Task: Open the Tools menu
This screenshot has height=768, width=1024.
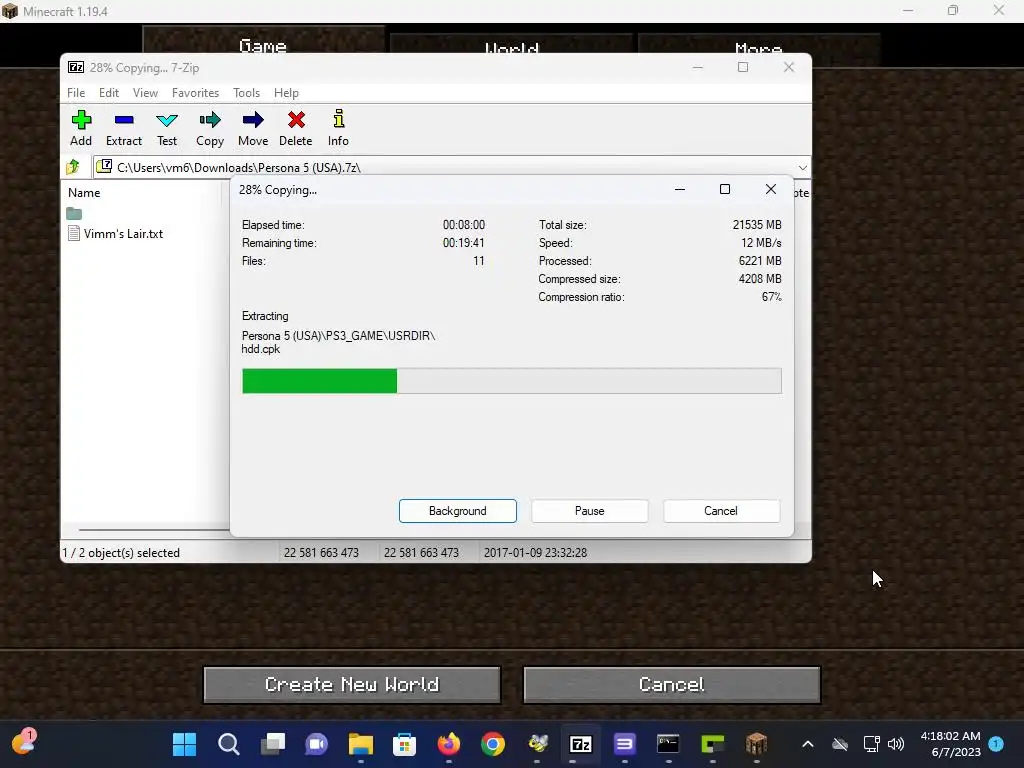Action: [x=246, y=93]
